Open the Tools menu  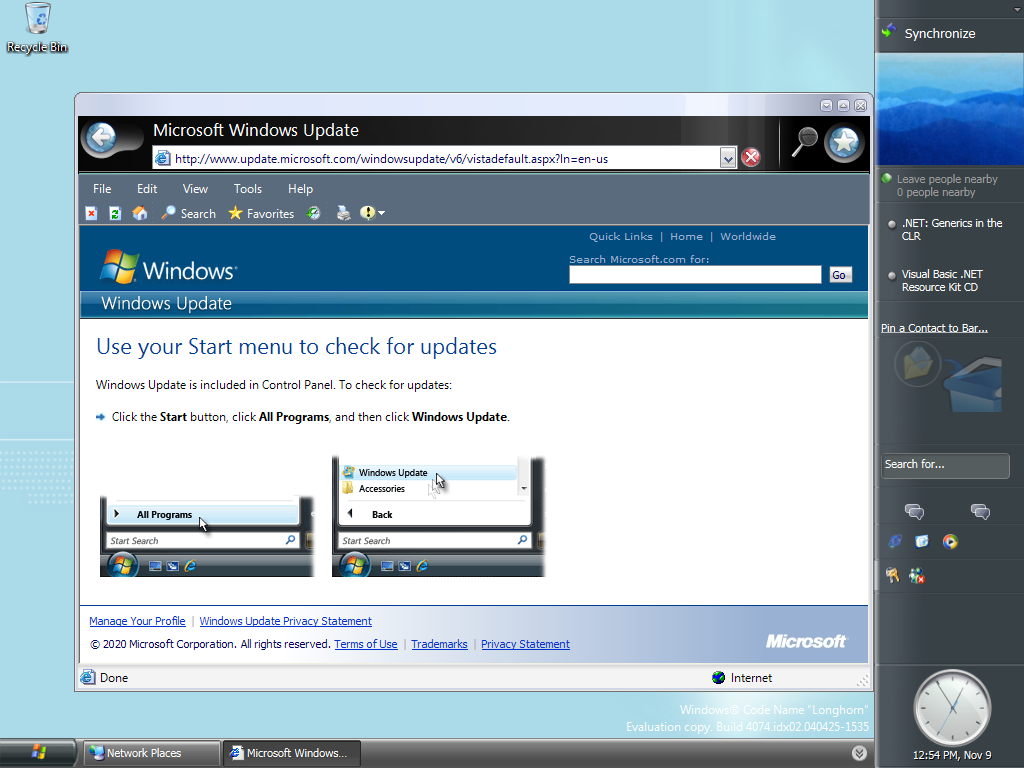(247, 189)
